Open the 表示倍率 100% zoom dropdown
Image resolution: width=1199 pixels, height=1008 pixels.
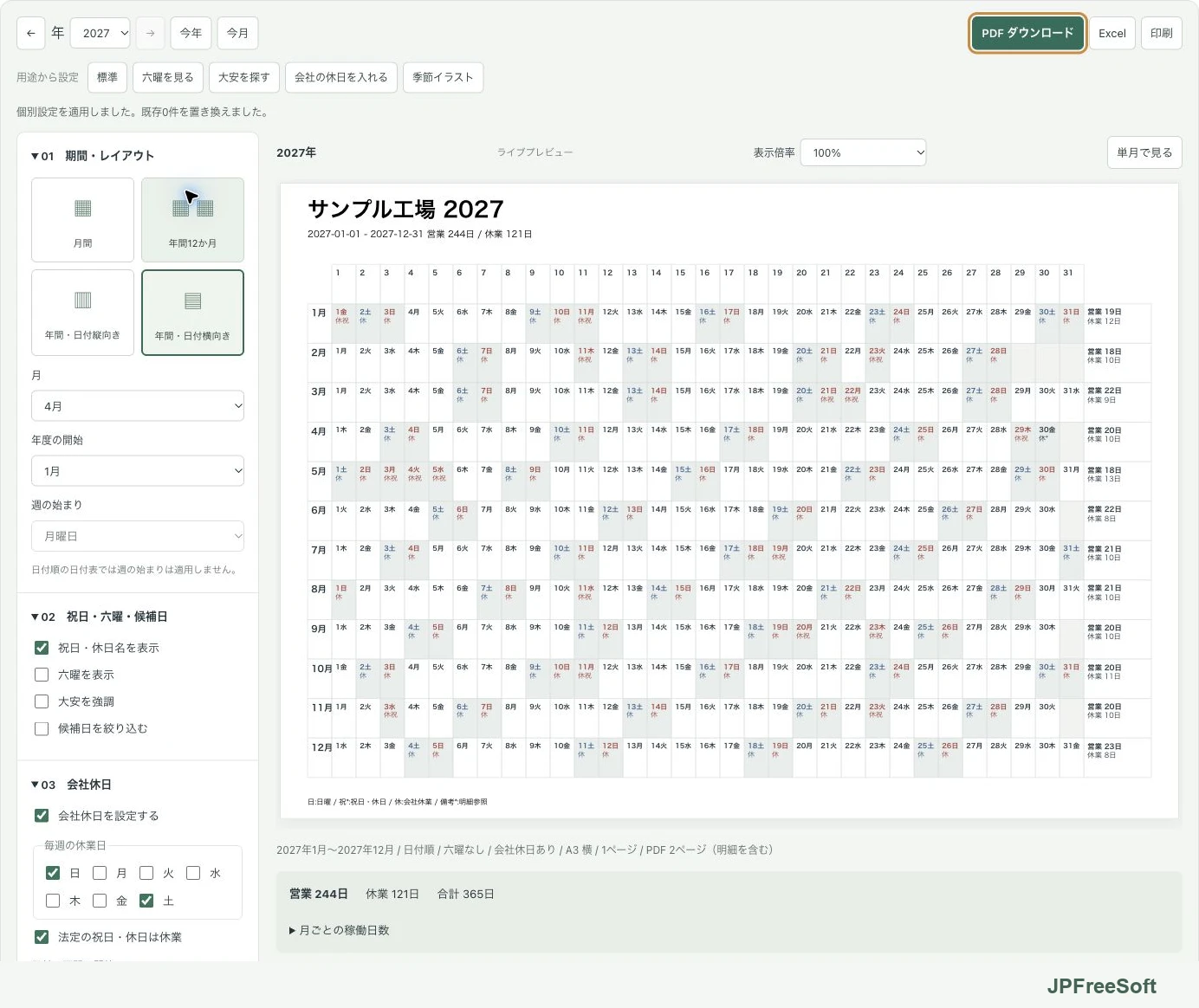click(x=863, y=152)
